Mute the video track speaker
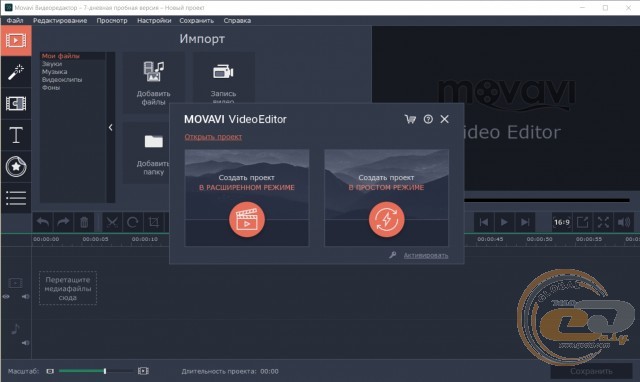The image size is (640, 382). pos(25,297)
